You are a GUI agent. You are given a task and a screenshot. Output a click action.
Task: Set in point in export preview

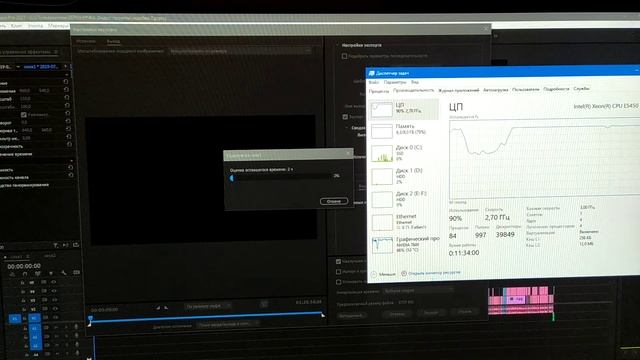pyautogui.click(x=158, y=308)
